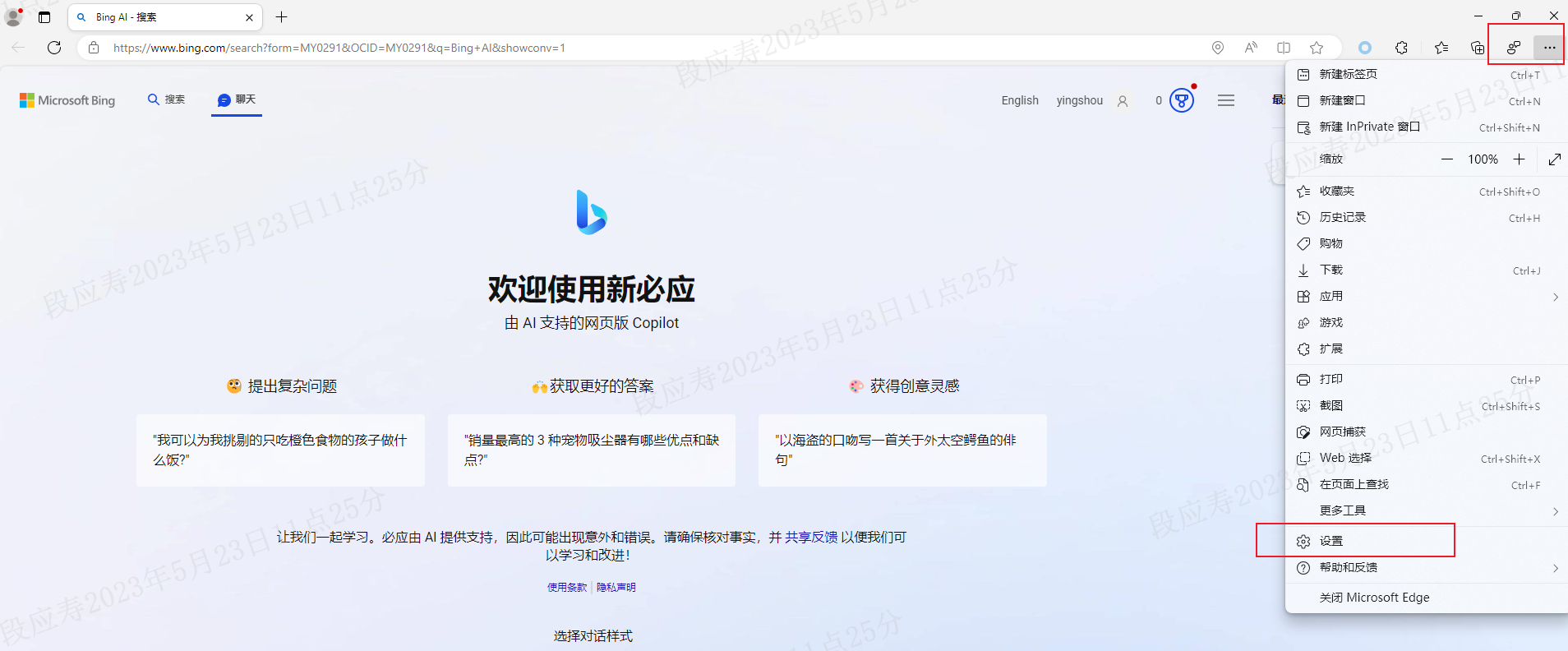1568x651 pixels.
Task: Select 新建窗口 menu item
Action: pyautogui.click(x=1427, y=100)
